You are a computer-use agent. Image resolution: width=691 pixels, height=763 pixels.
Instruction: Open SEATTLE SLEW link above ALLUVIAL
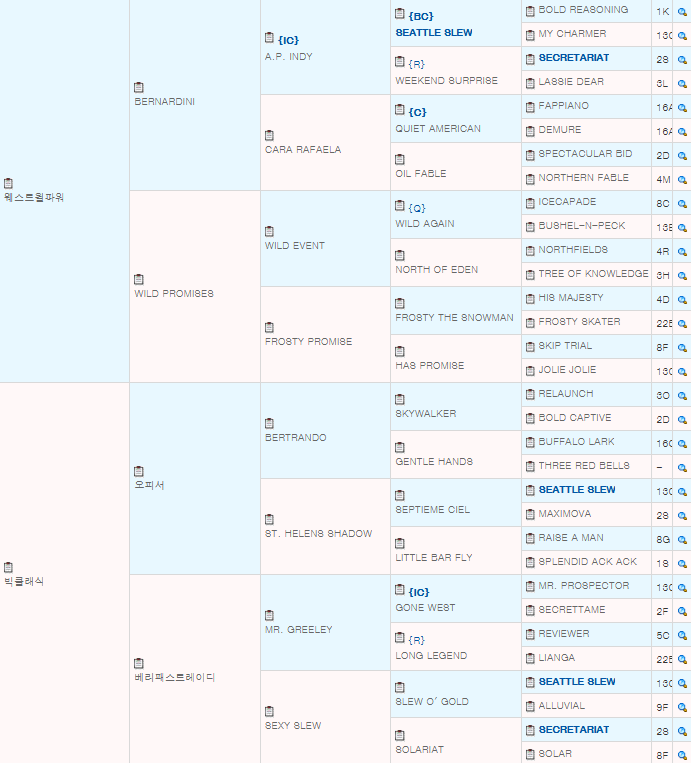pyautogui.click(x=577, y=682)
